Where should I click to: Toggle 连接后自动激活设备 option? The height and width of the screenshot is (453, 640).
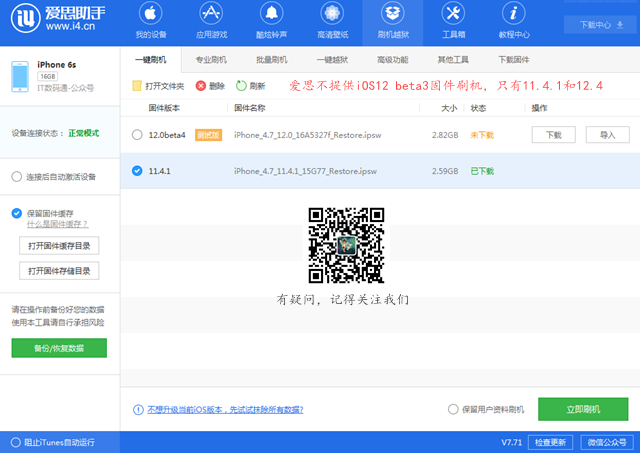pyautogui.click(x=16, y=177)
